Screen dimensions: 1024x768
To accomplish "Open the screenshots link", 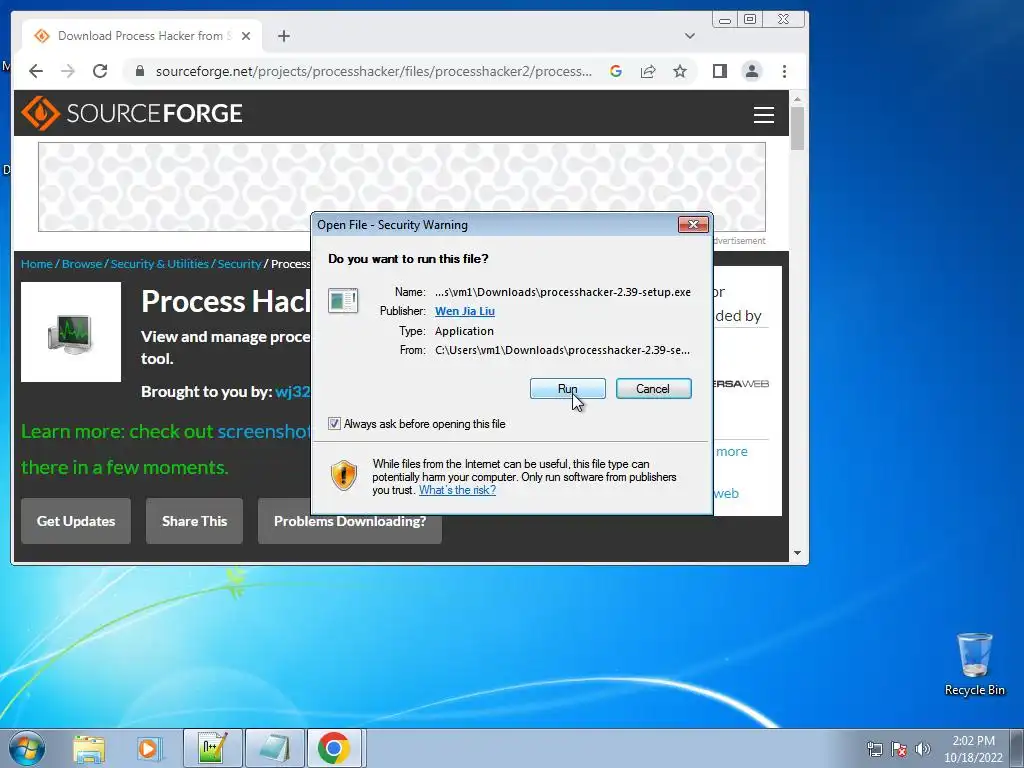I will [264, 432].
